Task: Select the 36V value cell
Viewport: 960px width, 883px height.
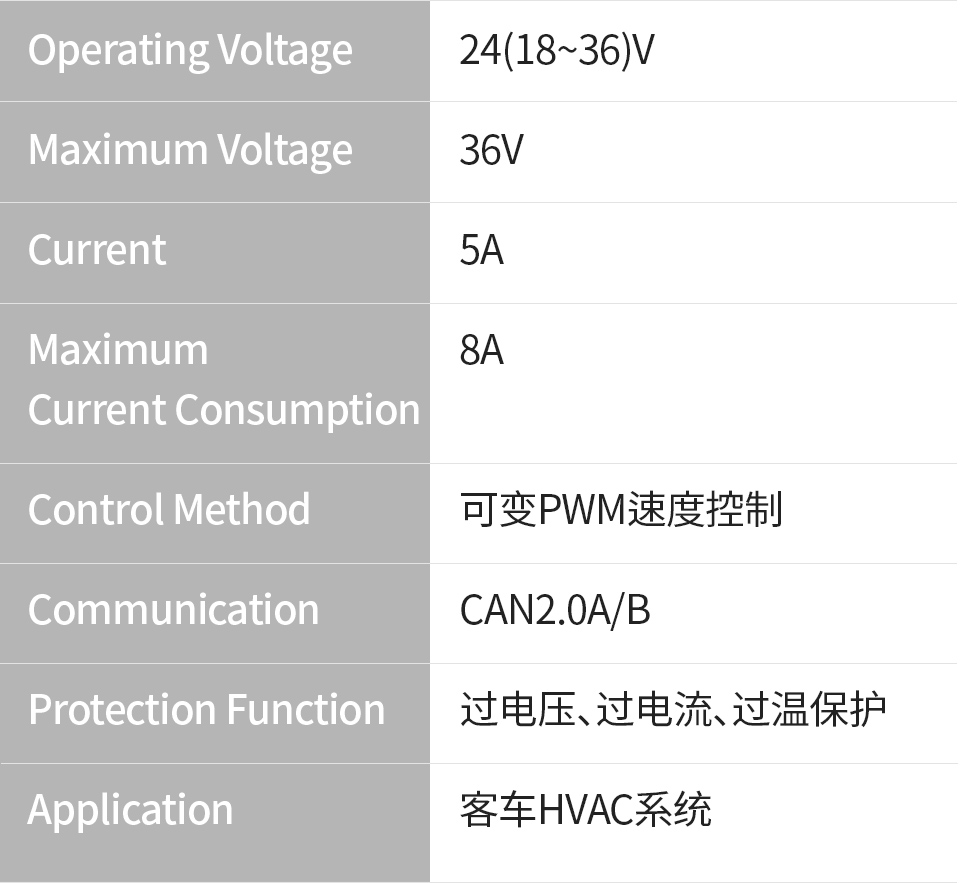Action: pos(491,150)
